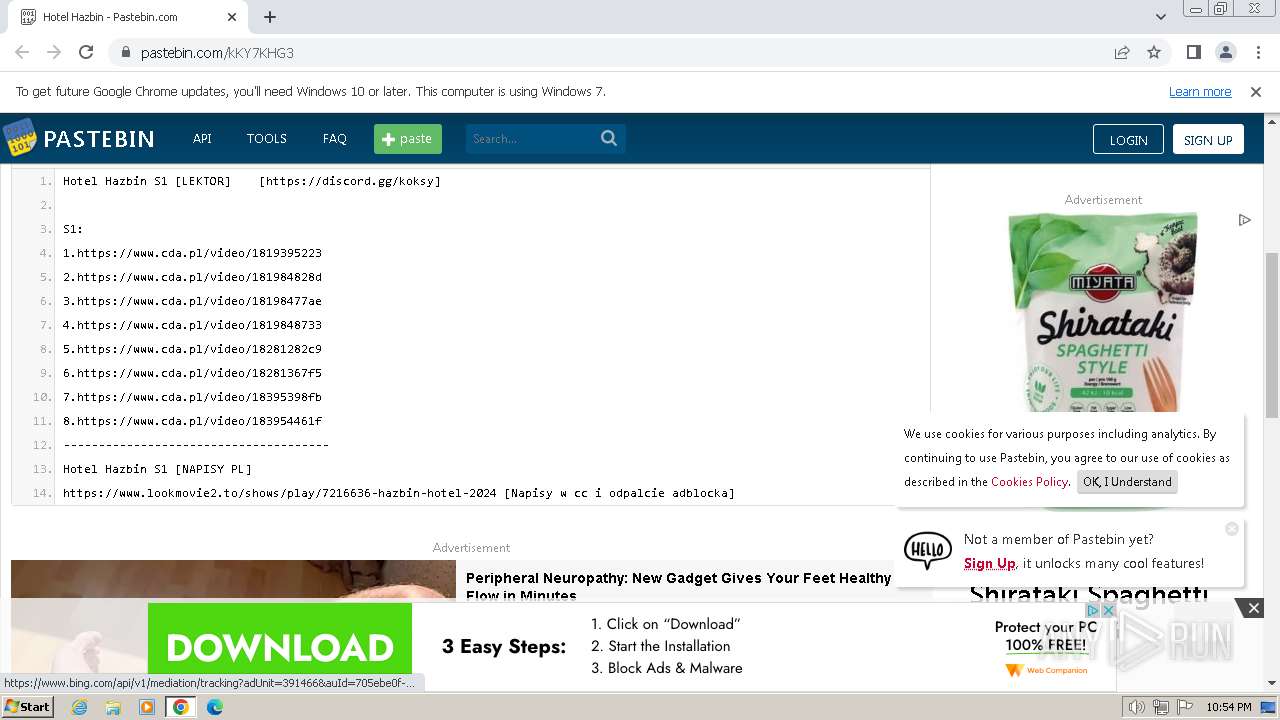The image size is (1280, 720).
Task: Open the Windows Start button
Action: pos(27,706)
